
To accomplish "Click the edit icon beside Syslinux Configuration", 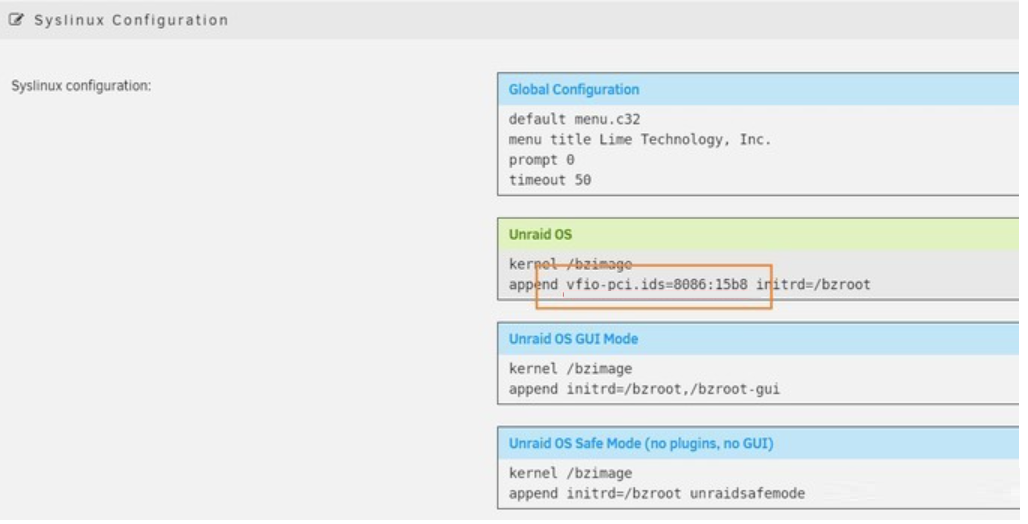I will coord(16,20).
